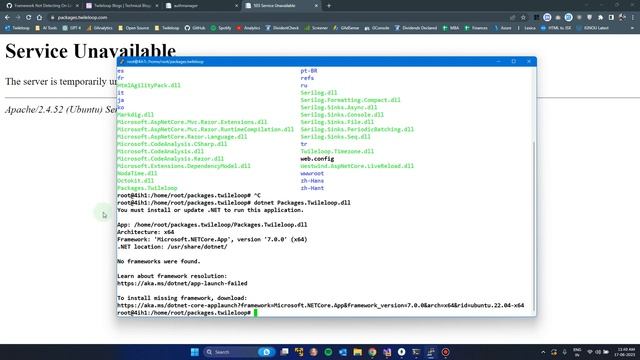The width and height of the screenshot is (640, 360).
Task: Close the 503 Service Unavailable tab
Action: click(316, 6)
